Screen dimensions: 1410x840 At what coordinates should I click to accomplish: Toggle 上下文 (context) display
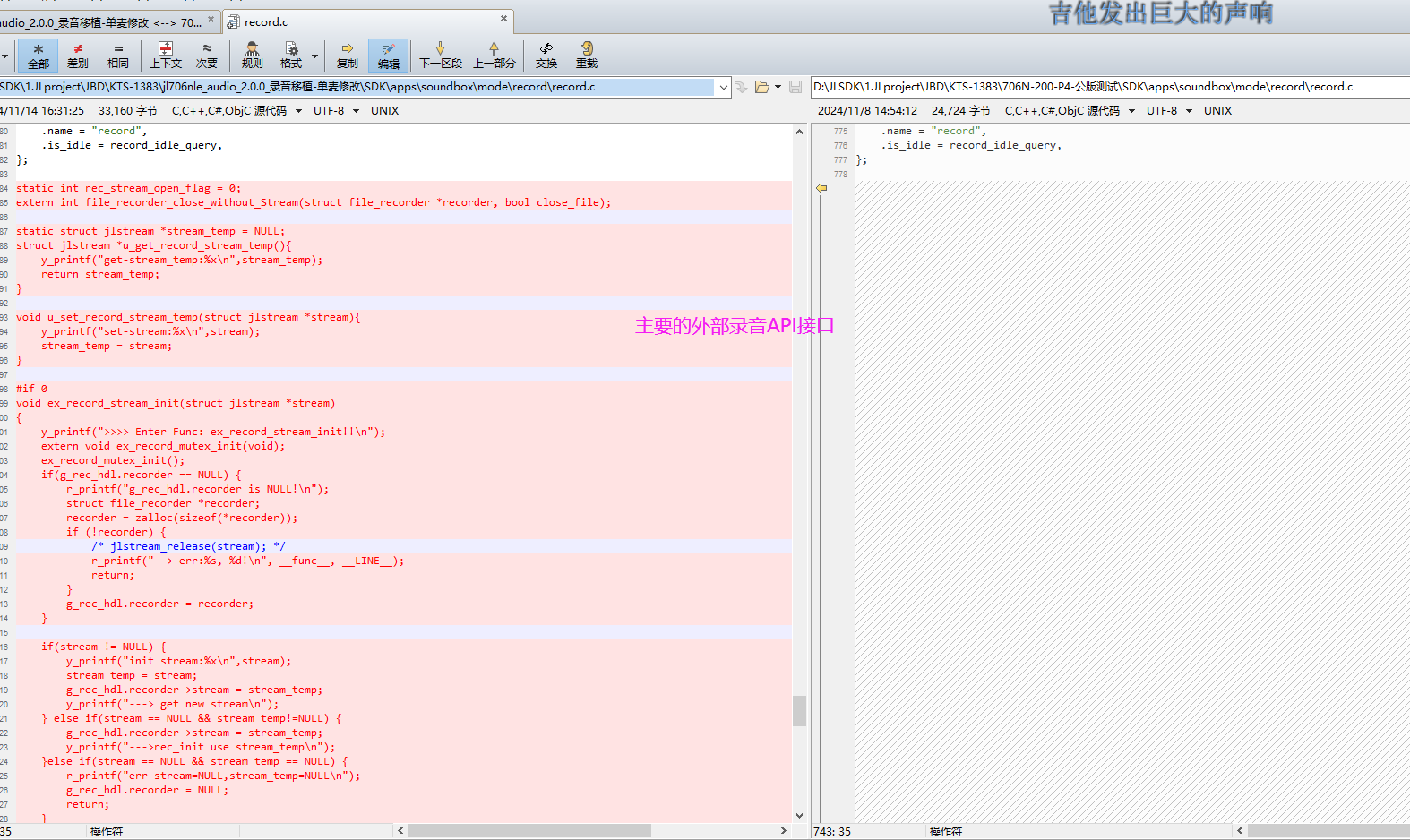tap(166, 56)
